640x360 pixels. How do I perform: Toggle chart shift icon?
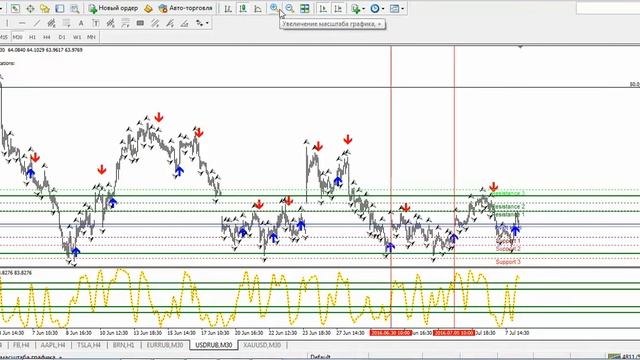tap(338, 8)
